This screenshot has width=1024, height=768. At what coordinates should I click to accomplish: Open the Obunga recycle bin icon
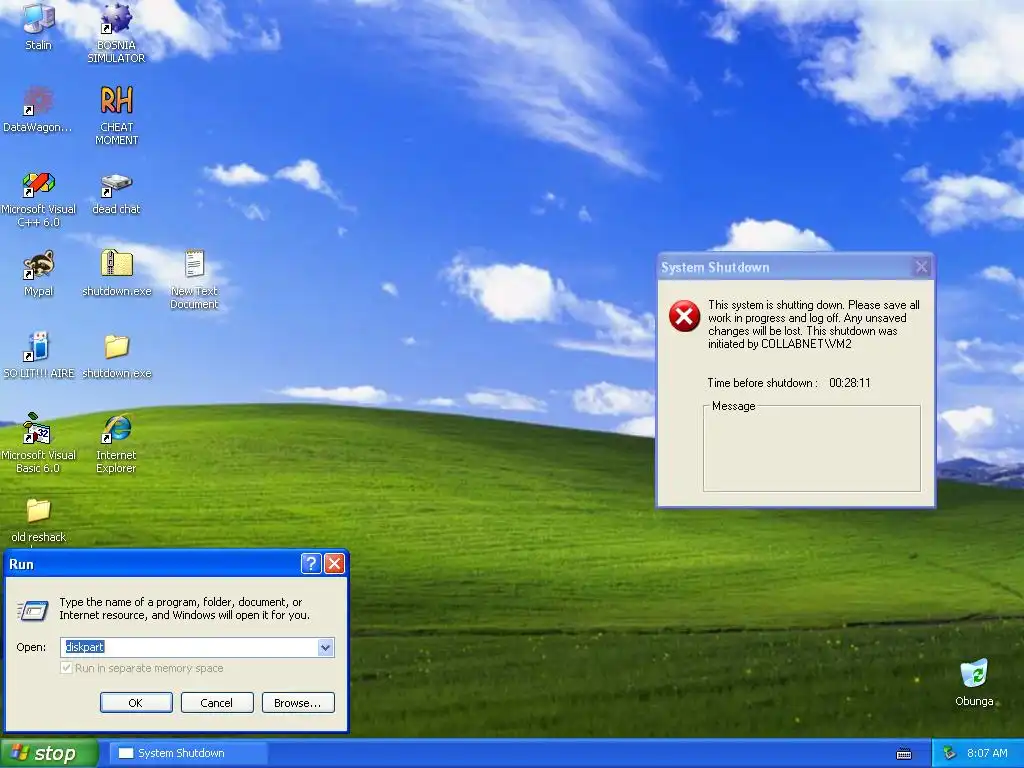[x=974, y=682]
